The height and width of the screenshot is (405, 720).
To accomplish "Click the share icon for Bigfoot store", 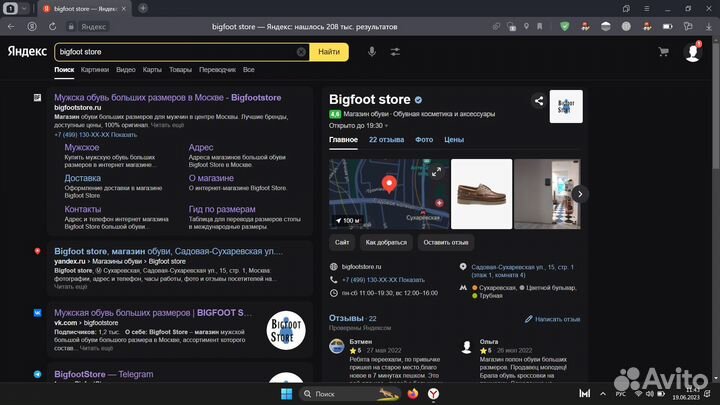I will pyautogui.click(x=539, y=100).
